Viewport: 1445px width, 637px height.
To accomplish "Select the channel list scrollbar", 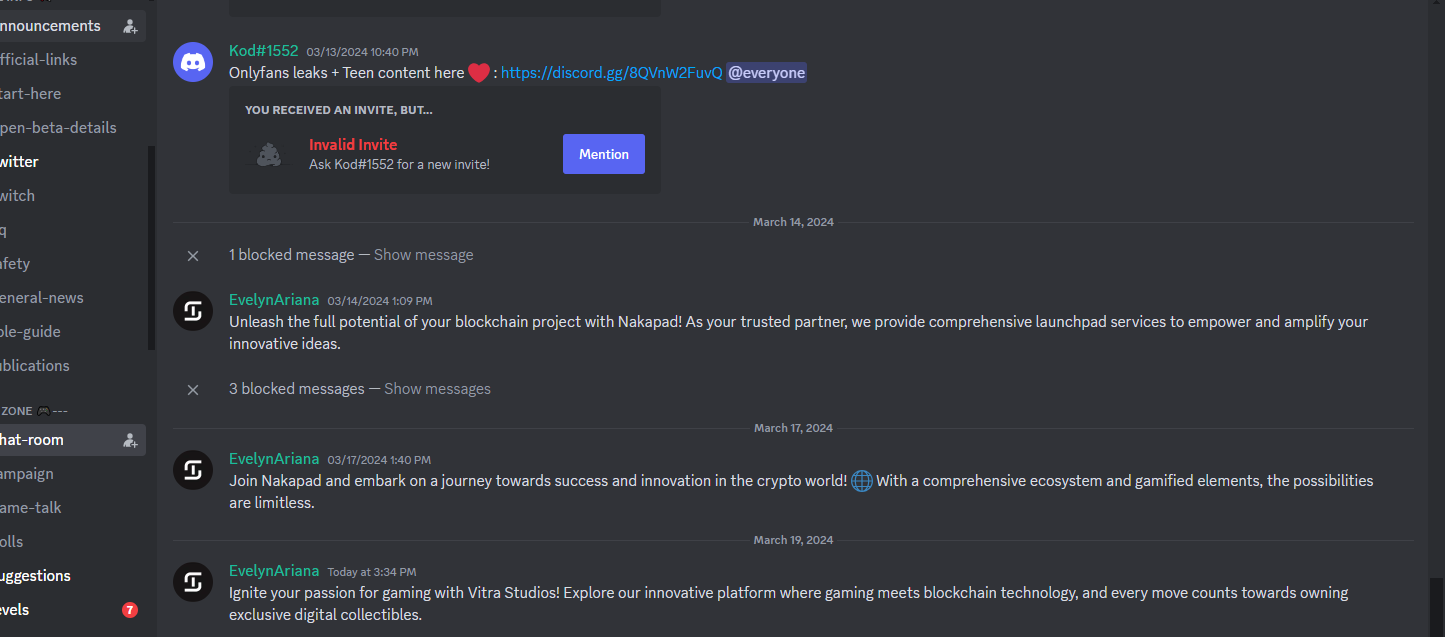I will coord(152,248).
